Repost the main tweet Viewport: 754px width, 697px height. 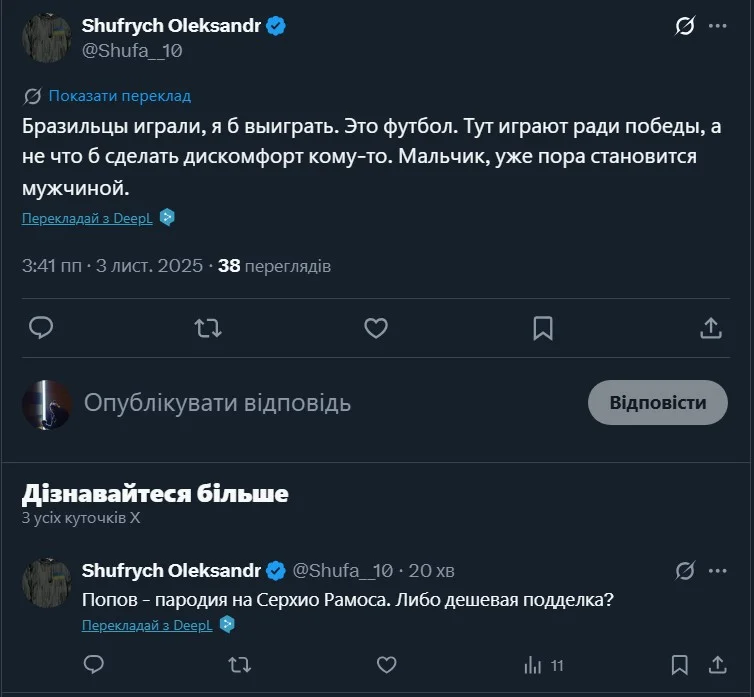(208, 327)
